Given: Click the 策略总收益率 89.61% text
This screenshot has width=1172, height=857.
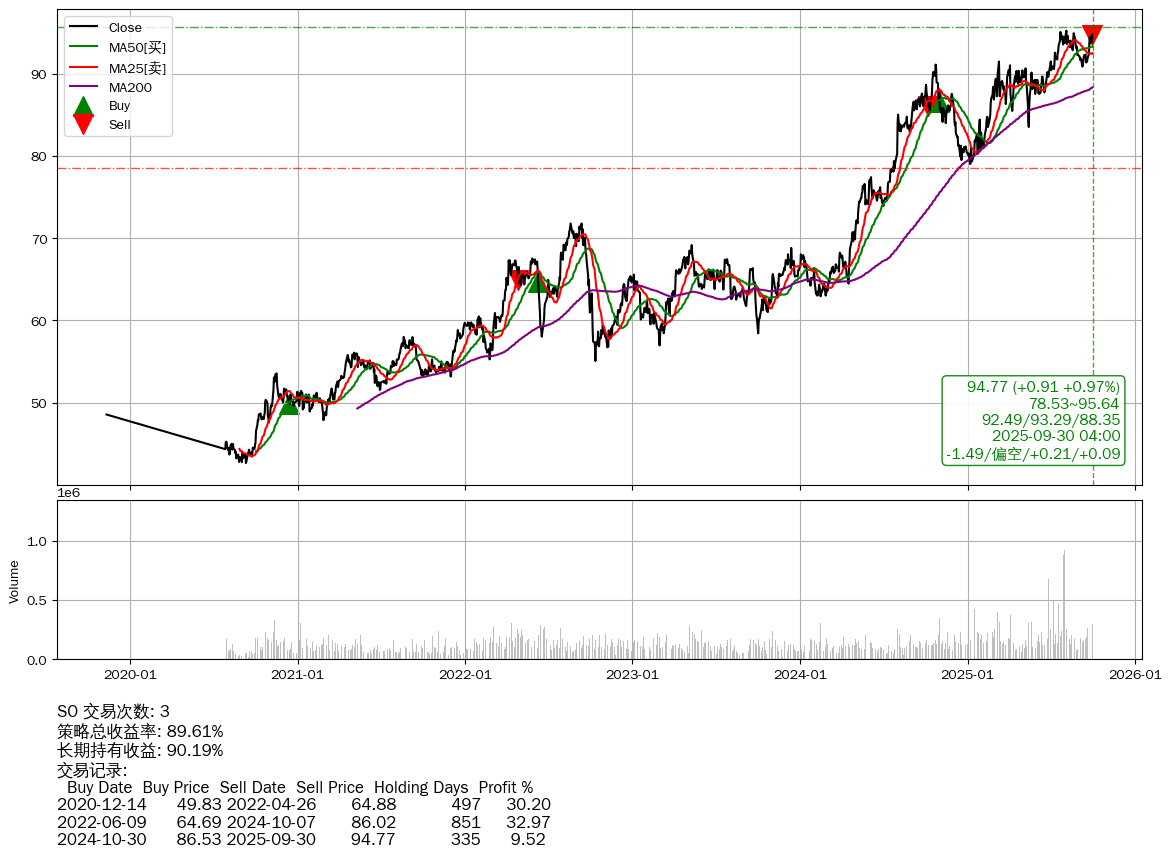Looking at the screenshot, I should pyautogui.click(x=140, y=731).
